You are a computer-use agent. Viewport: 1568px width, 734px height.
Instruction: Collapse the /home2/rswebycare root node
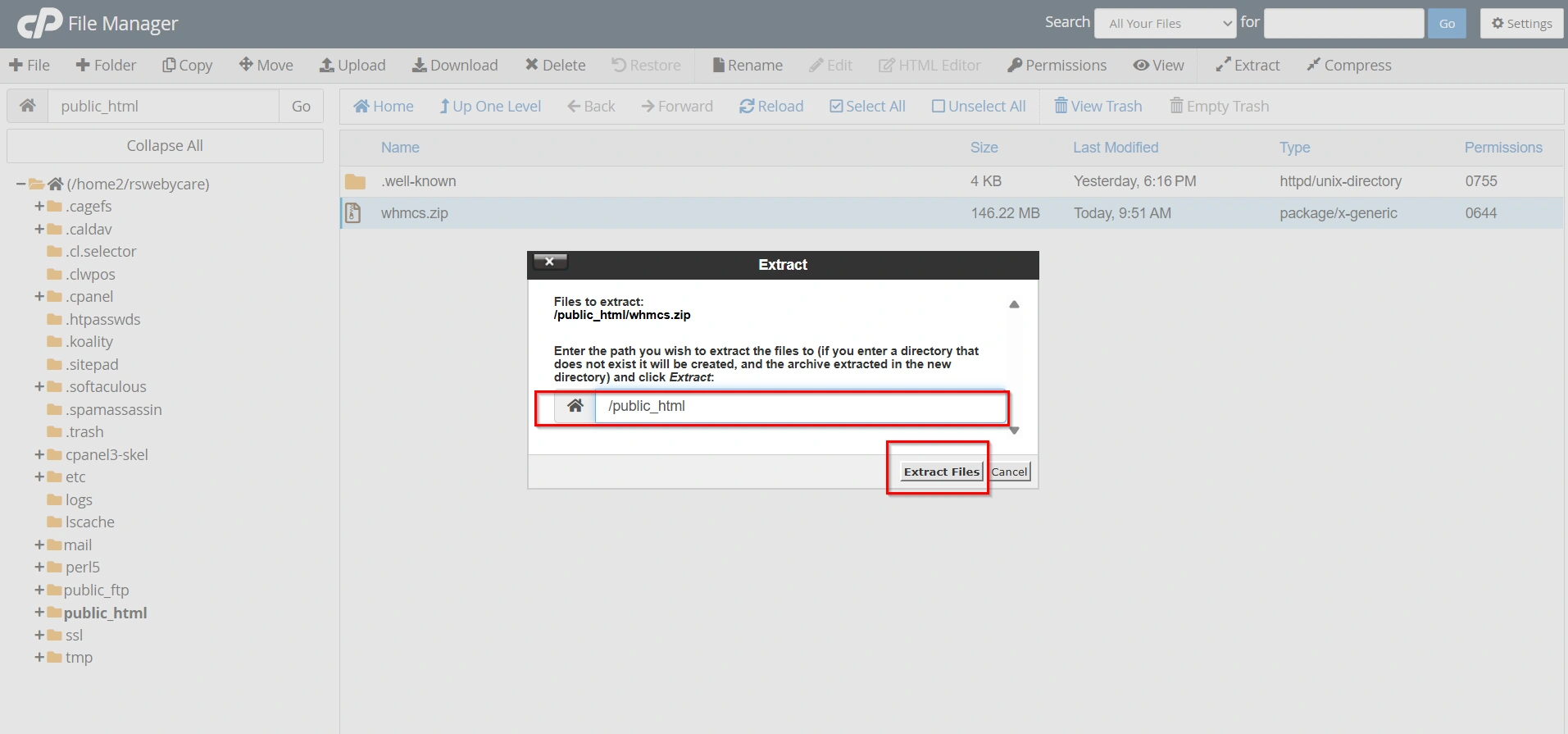pos(20,184)
